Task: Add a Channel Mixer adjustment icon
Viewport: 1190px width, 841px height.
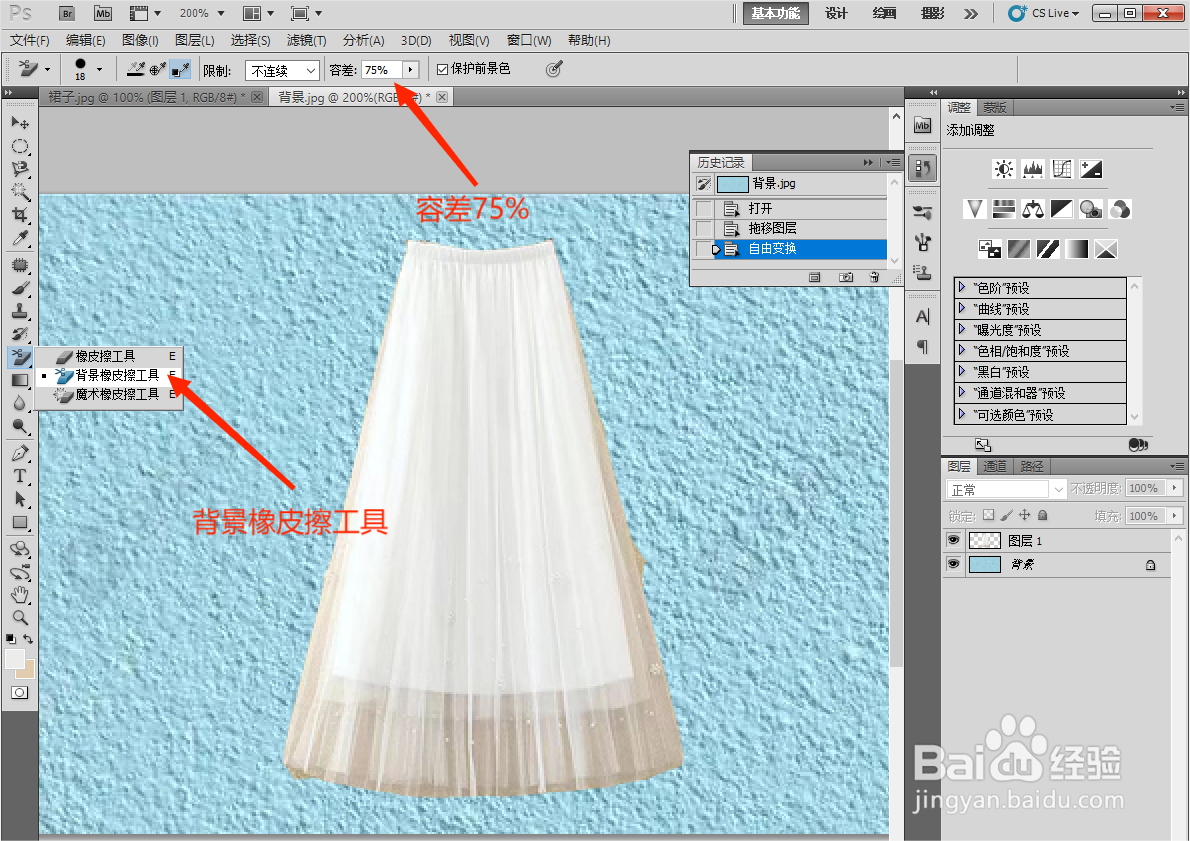Action: click(1119, 209)
